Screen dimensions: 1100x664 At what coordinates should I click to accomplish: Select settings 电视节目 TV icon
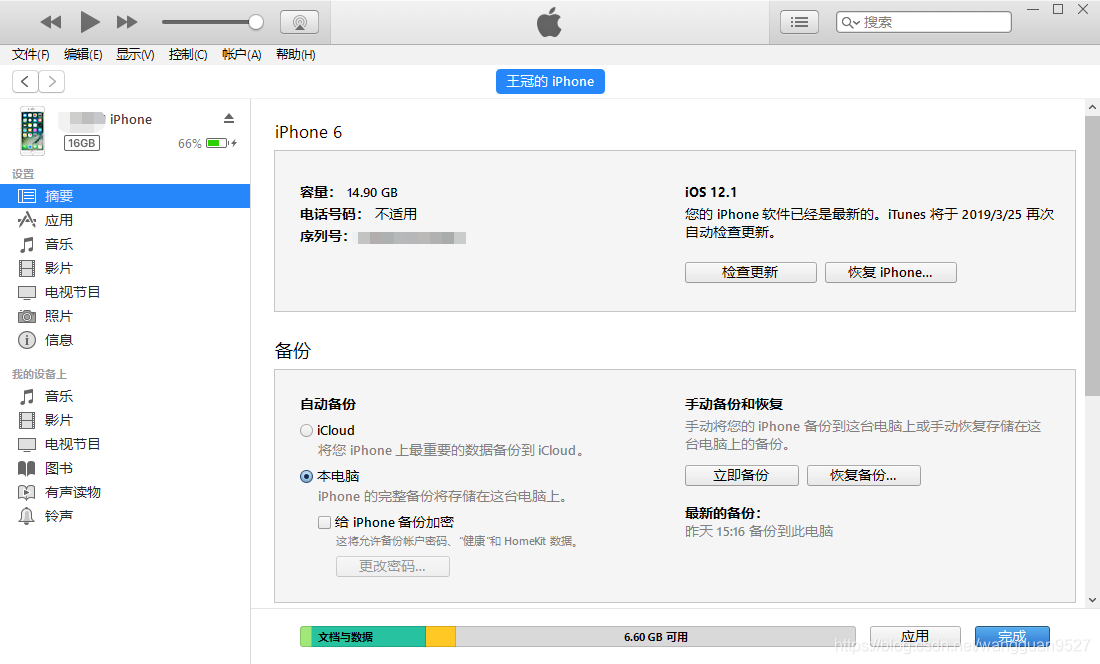[x=27, y=292]
